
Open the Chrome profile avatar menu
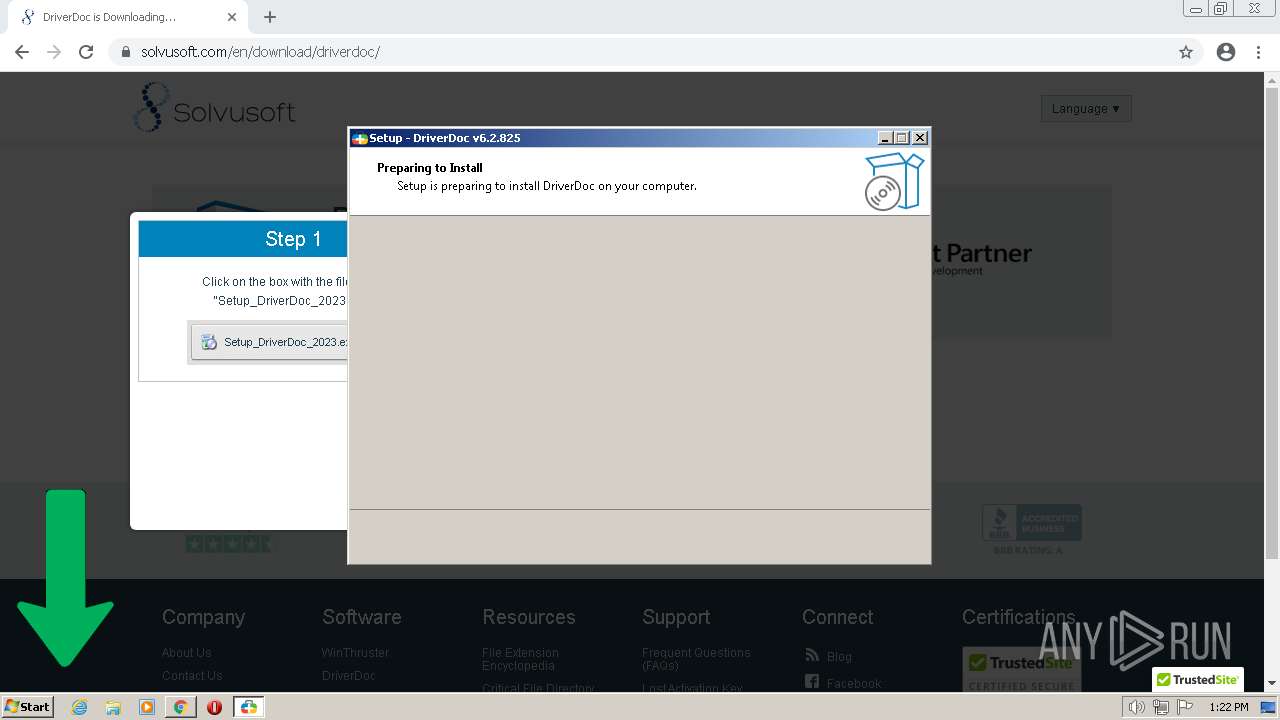(x=1226, y=52)
